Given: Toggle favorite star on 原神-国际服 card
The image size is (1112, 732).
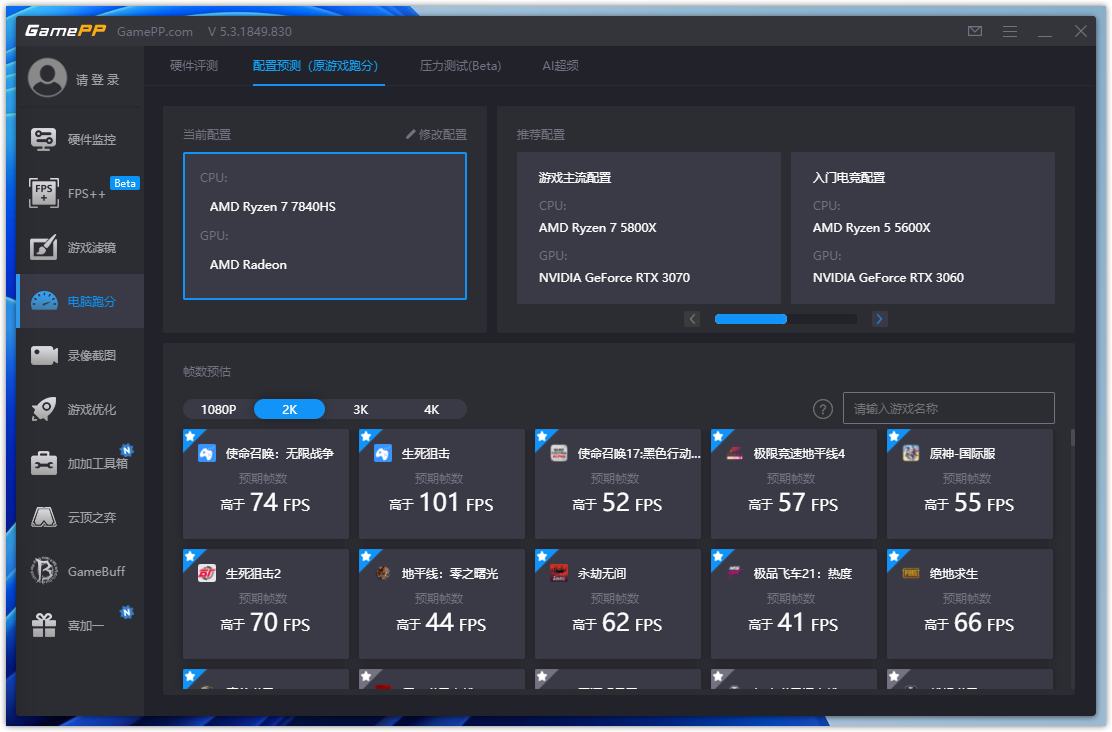Looking at the screenshot, I should pos(894,436).
